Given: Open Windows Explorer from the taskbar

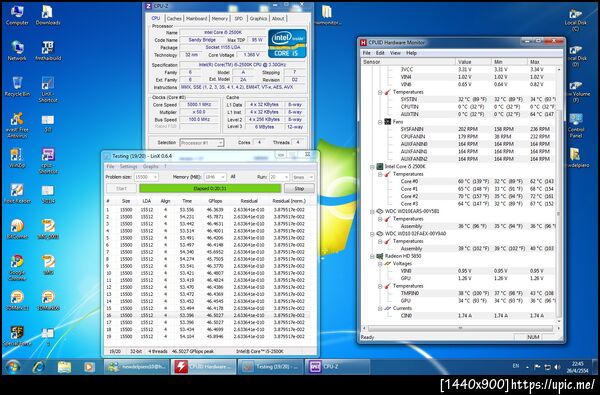Looking at the screenshot, I should (64, 367).
